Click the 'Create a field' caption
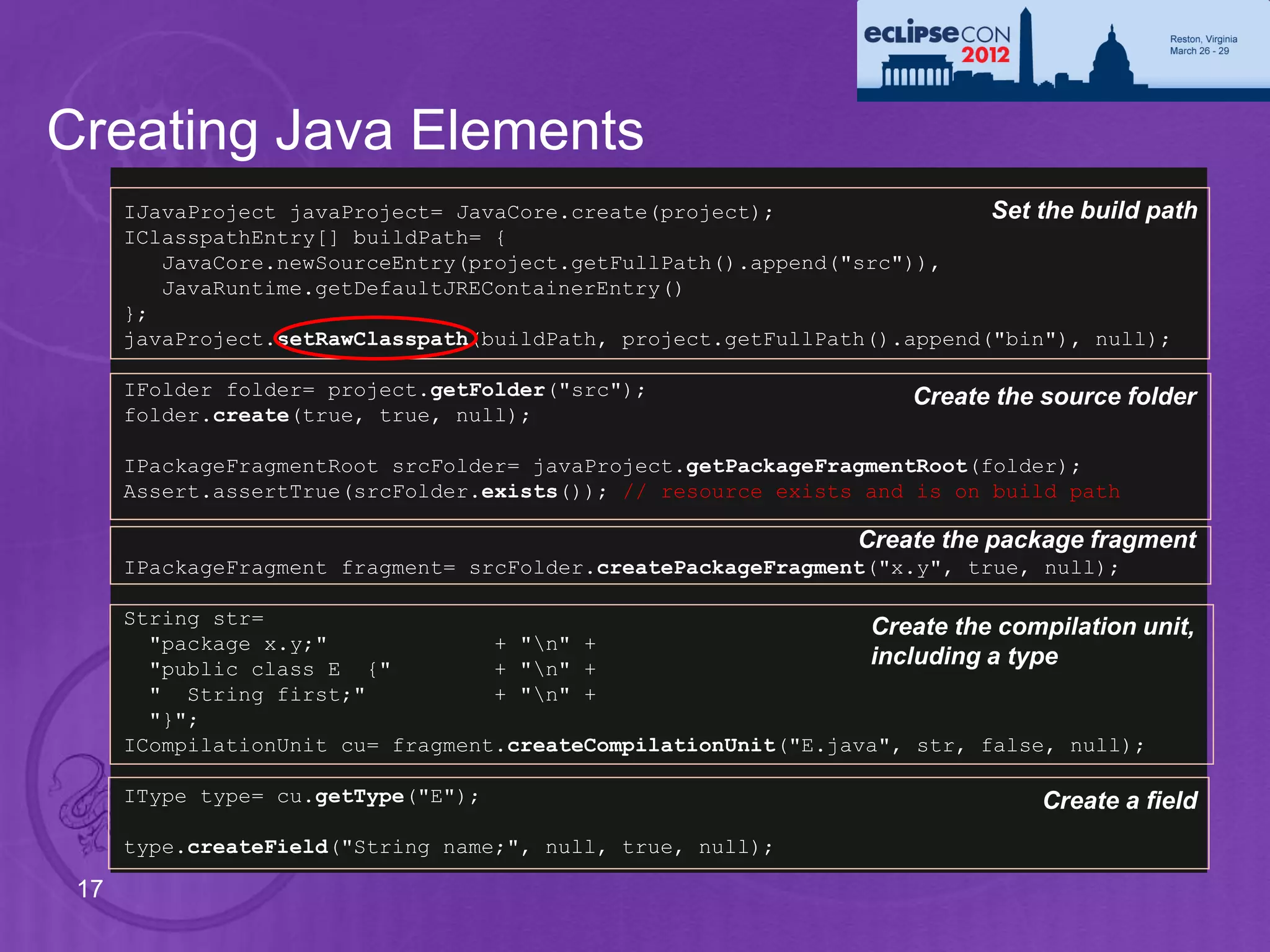The height and width of the screenshot is (952, 1270). [x=1120, y=800]
